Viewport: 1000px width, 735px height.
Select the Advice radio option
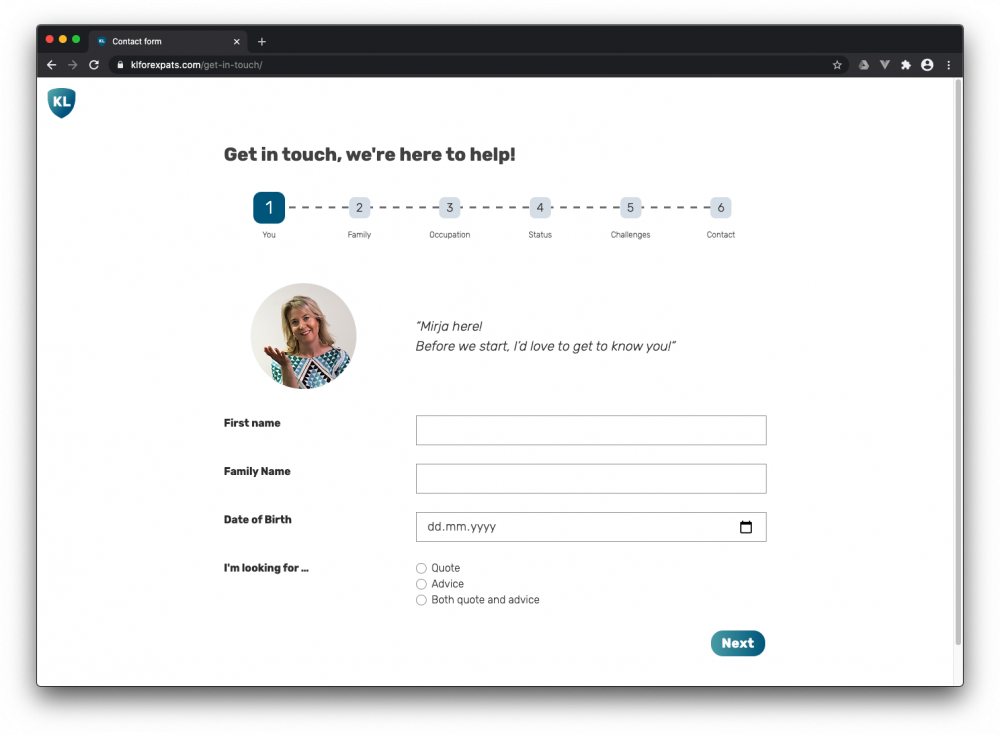click(x=421, y=584)
